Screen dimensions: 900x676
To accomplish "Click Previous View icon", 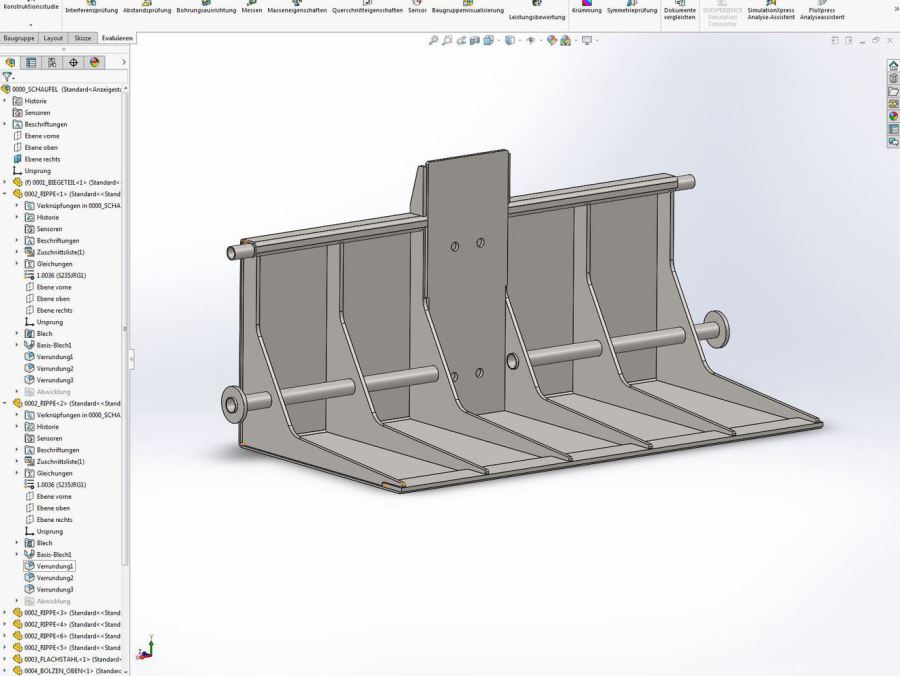I will tap(461, 40).
